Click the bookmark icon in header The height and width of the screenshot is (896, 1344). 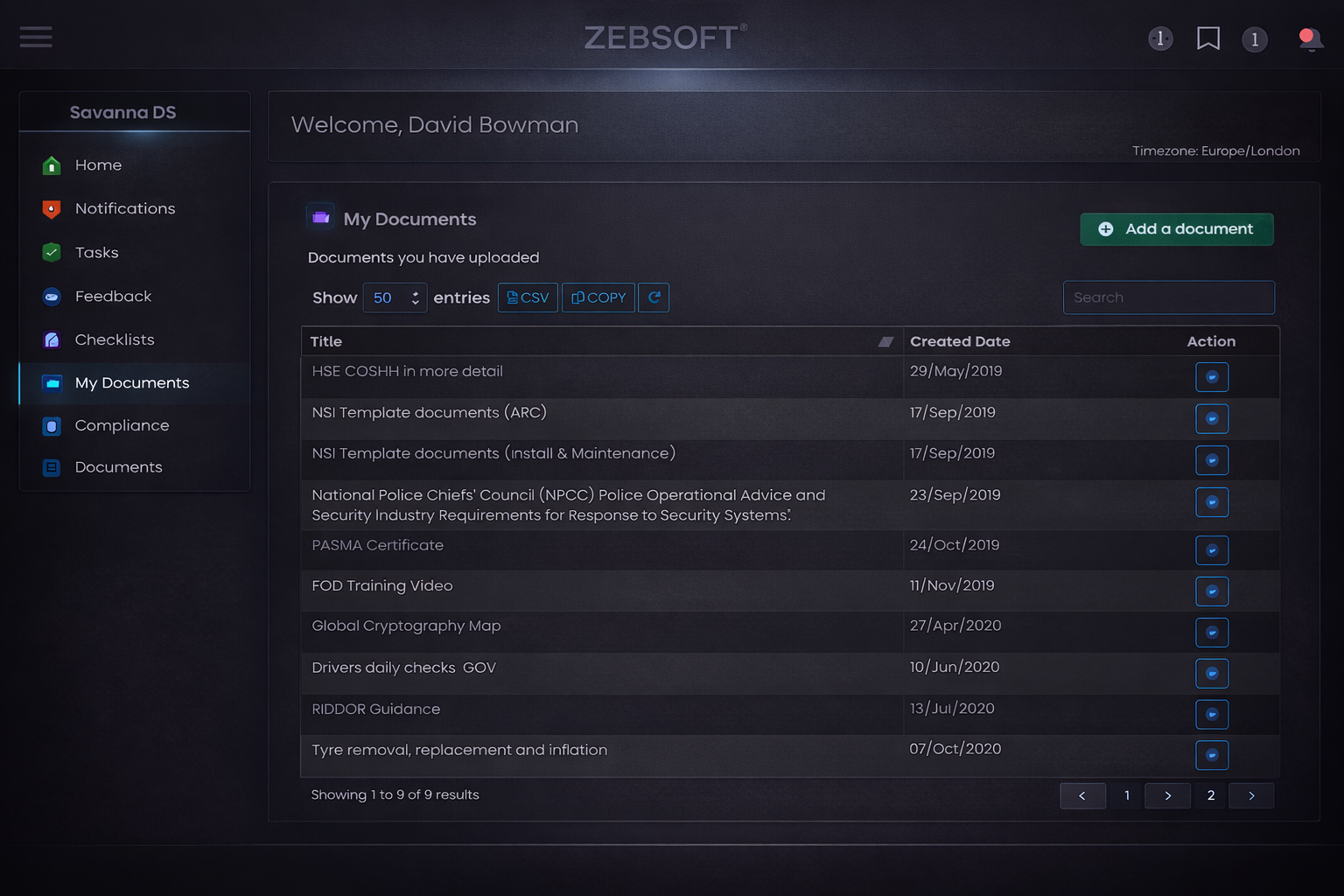(1208, 38)
